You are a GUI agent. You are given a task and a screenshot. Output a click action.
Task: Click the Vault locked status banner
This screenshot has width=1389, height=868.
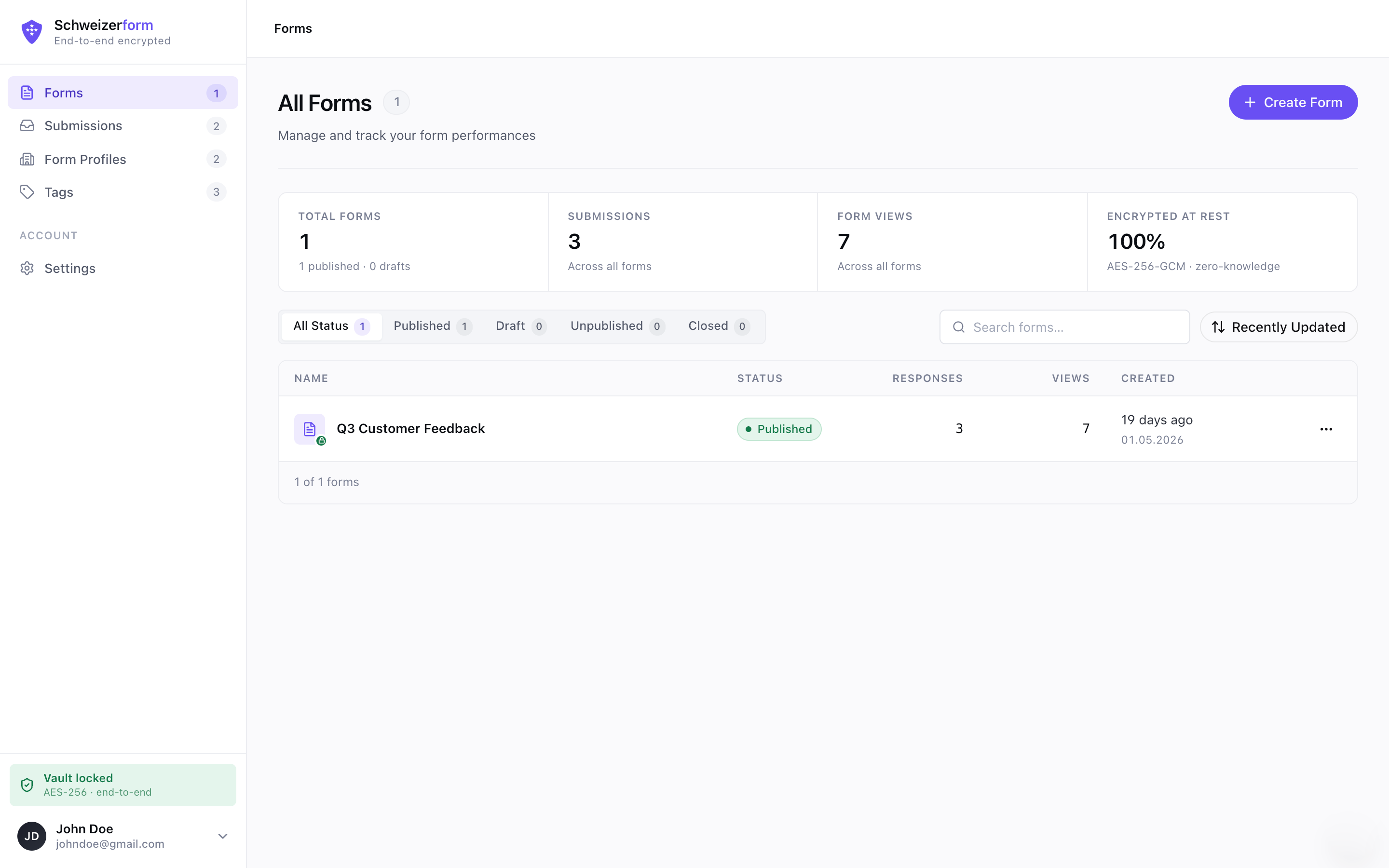(123, 785)
